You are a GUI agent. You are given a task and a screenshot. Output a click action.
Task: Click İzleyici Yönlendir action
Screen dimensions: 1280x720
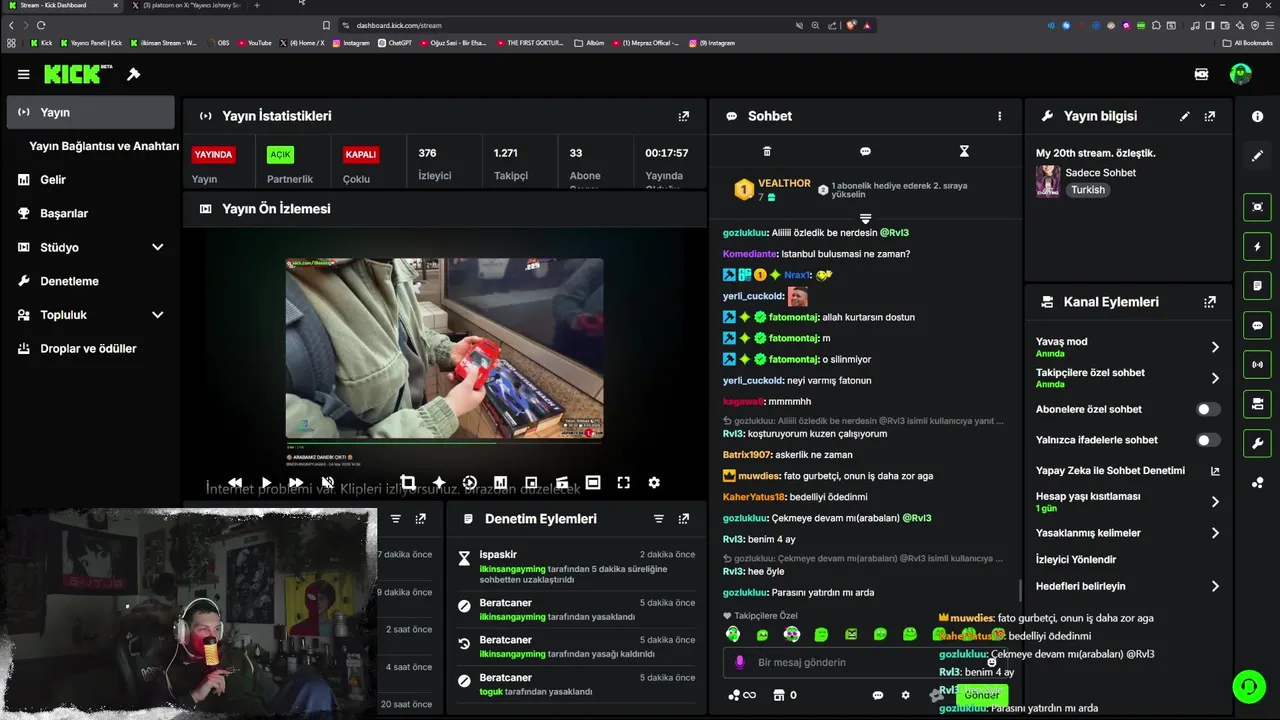pyautogui.click(x=1076, y=560)
